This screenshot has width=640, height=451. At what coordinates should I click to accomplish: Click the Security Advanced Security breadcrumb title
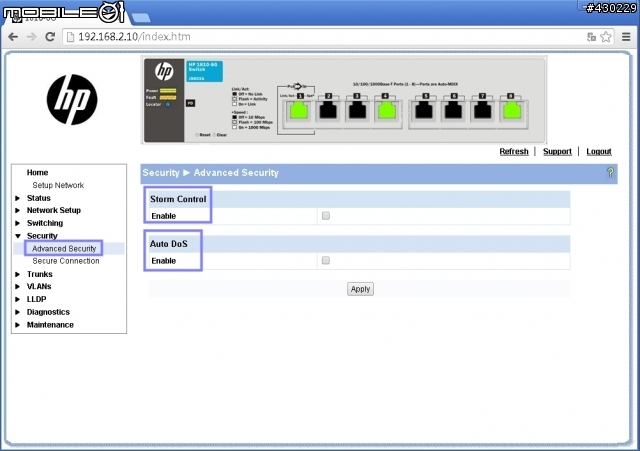tap(210, 173)
